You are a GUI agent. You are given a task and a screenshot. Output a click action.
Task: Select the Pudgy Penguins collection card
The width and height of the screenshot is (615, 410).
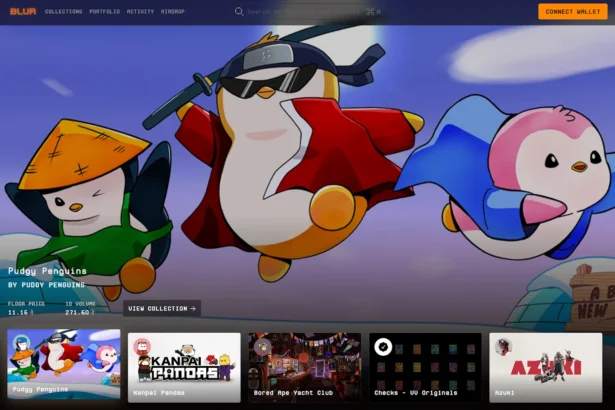click(64, 364)
